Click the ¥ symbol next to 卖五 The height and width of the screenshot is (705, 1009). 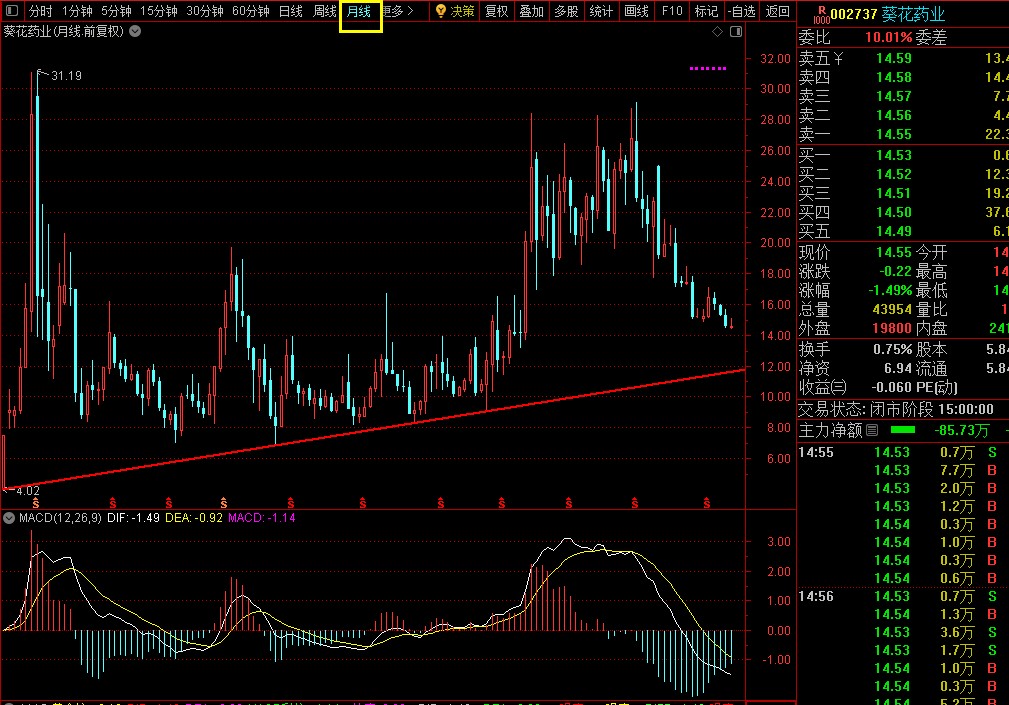click(x=839, y=59)
